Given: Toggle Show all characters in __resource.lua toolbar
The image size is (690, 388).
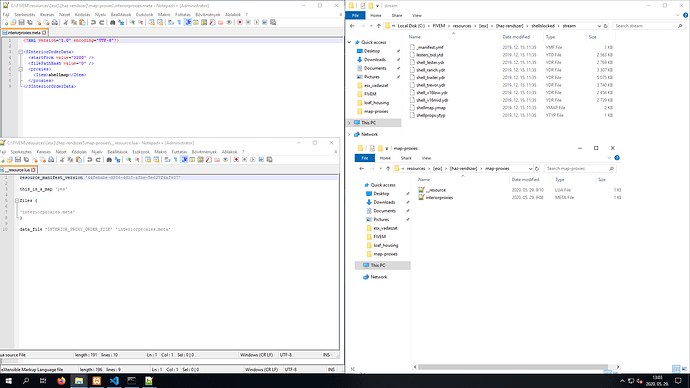Looking at the screenshot, I should click(176, 160).
